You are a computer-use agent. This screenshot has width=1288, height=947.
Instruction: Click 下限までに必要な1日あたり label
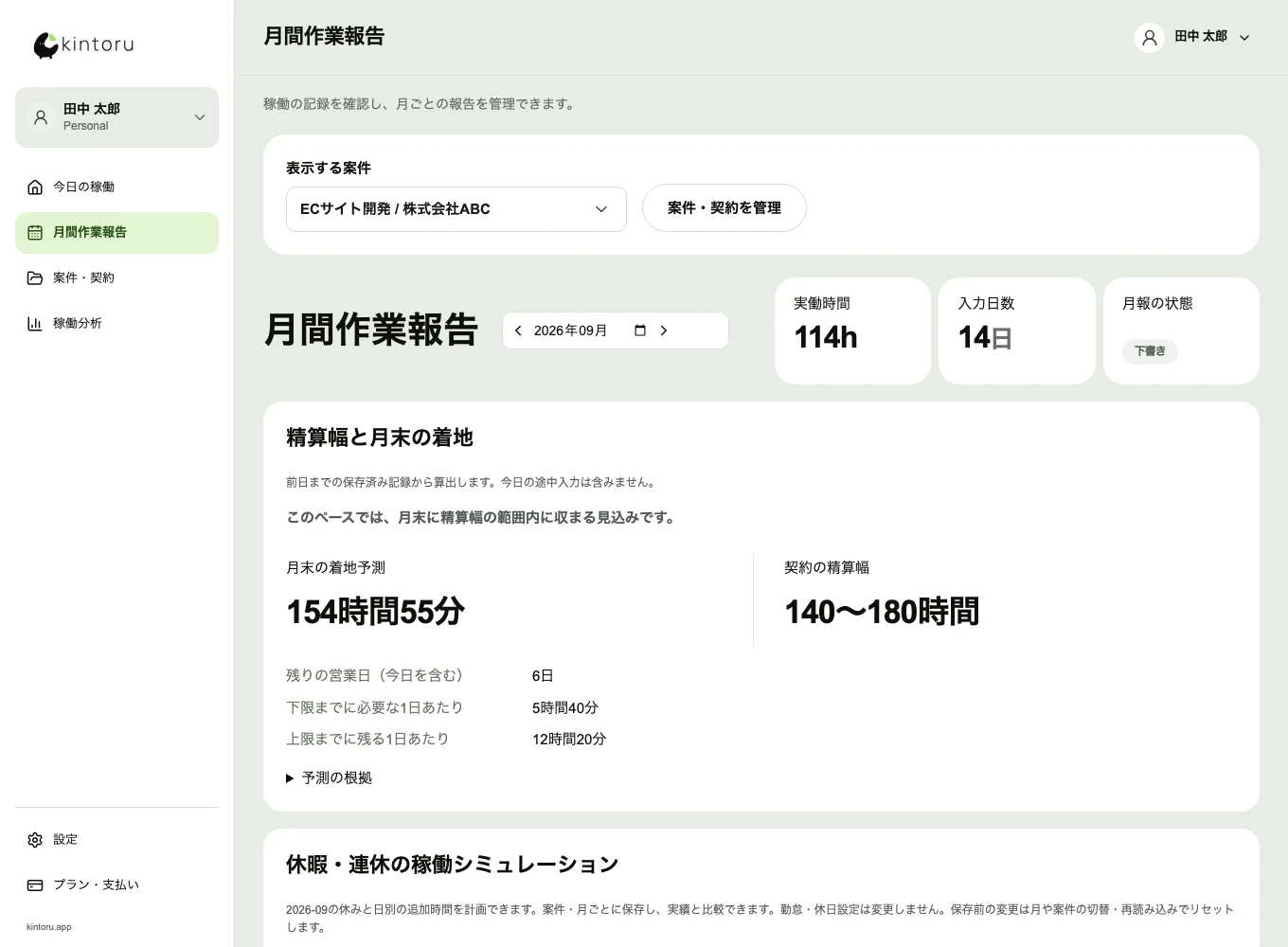(375, 707)
